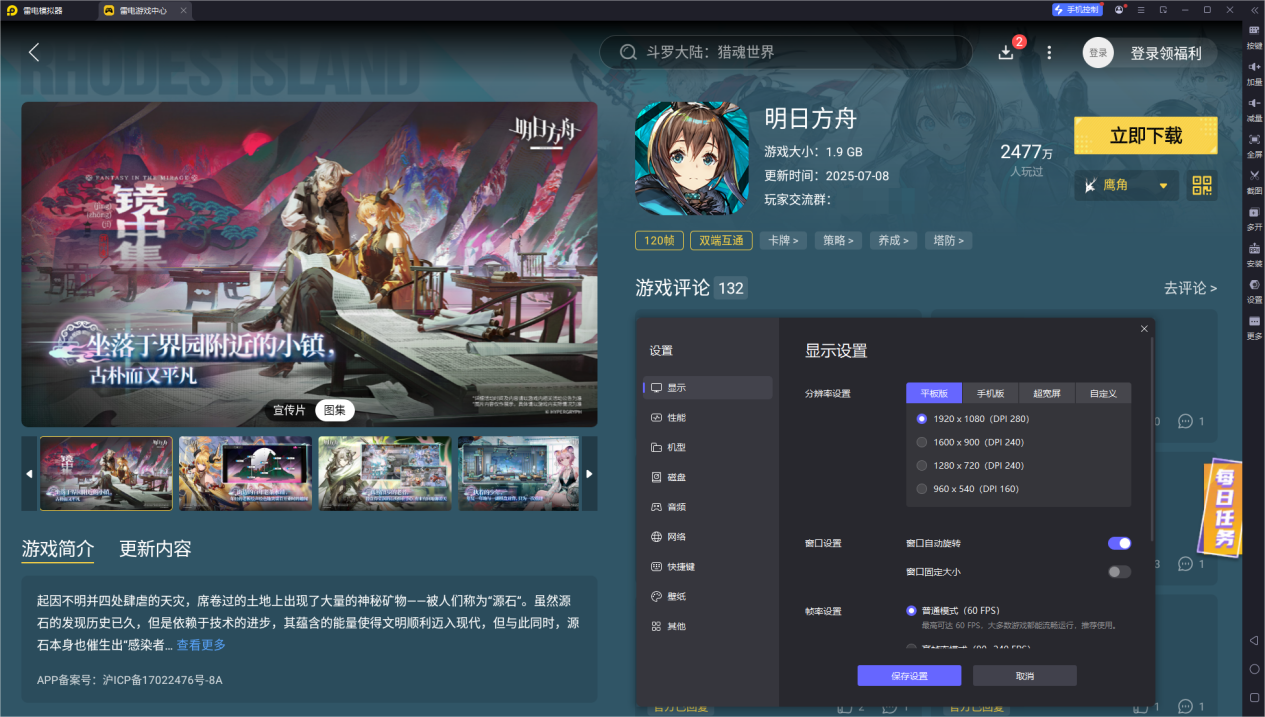Click the yellow 立即下载 button
Viewport: 1265px width, 717px height.
coord(1146,136)
